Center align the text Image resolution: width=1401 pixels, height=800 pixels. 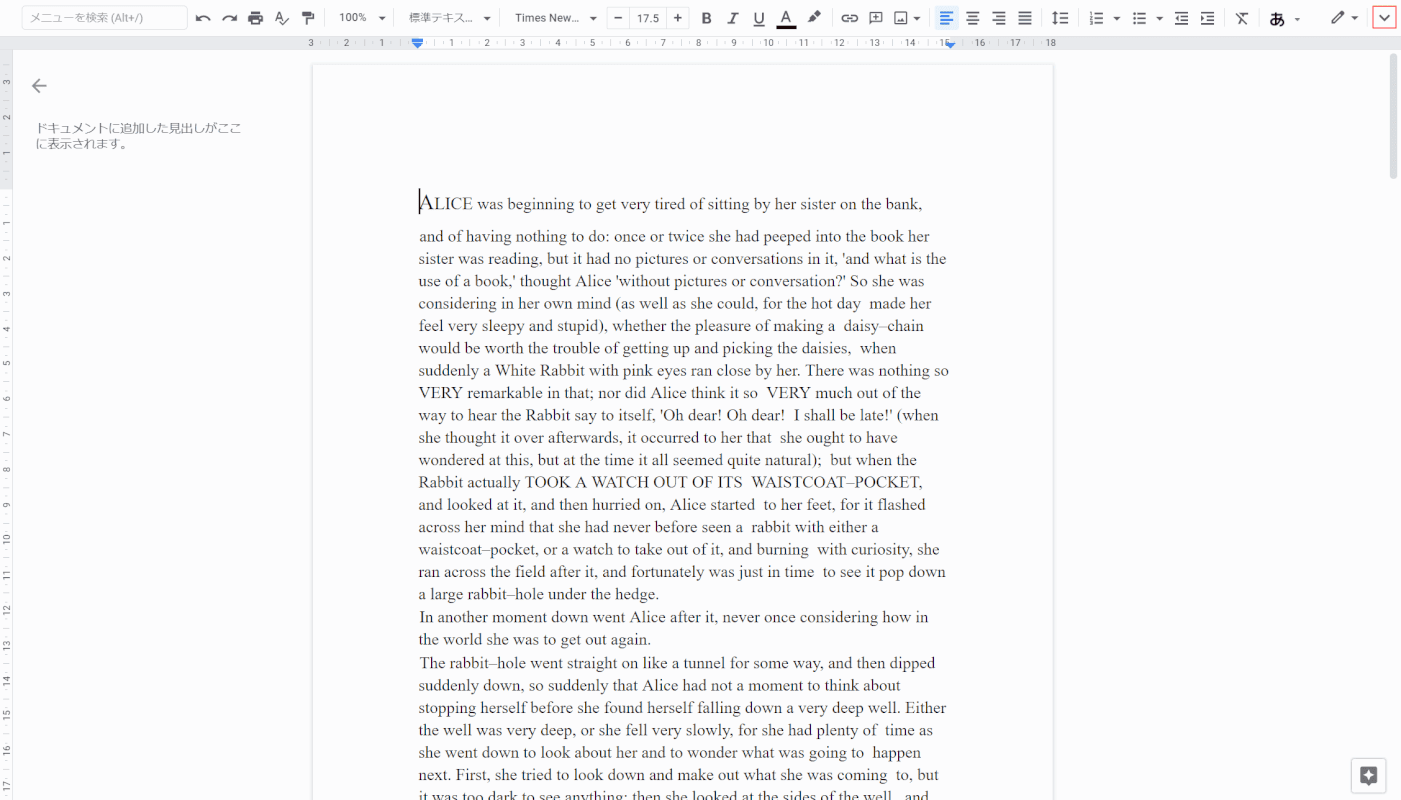tap(972, 18)
